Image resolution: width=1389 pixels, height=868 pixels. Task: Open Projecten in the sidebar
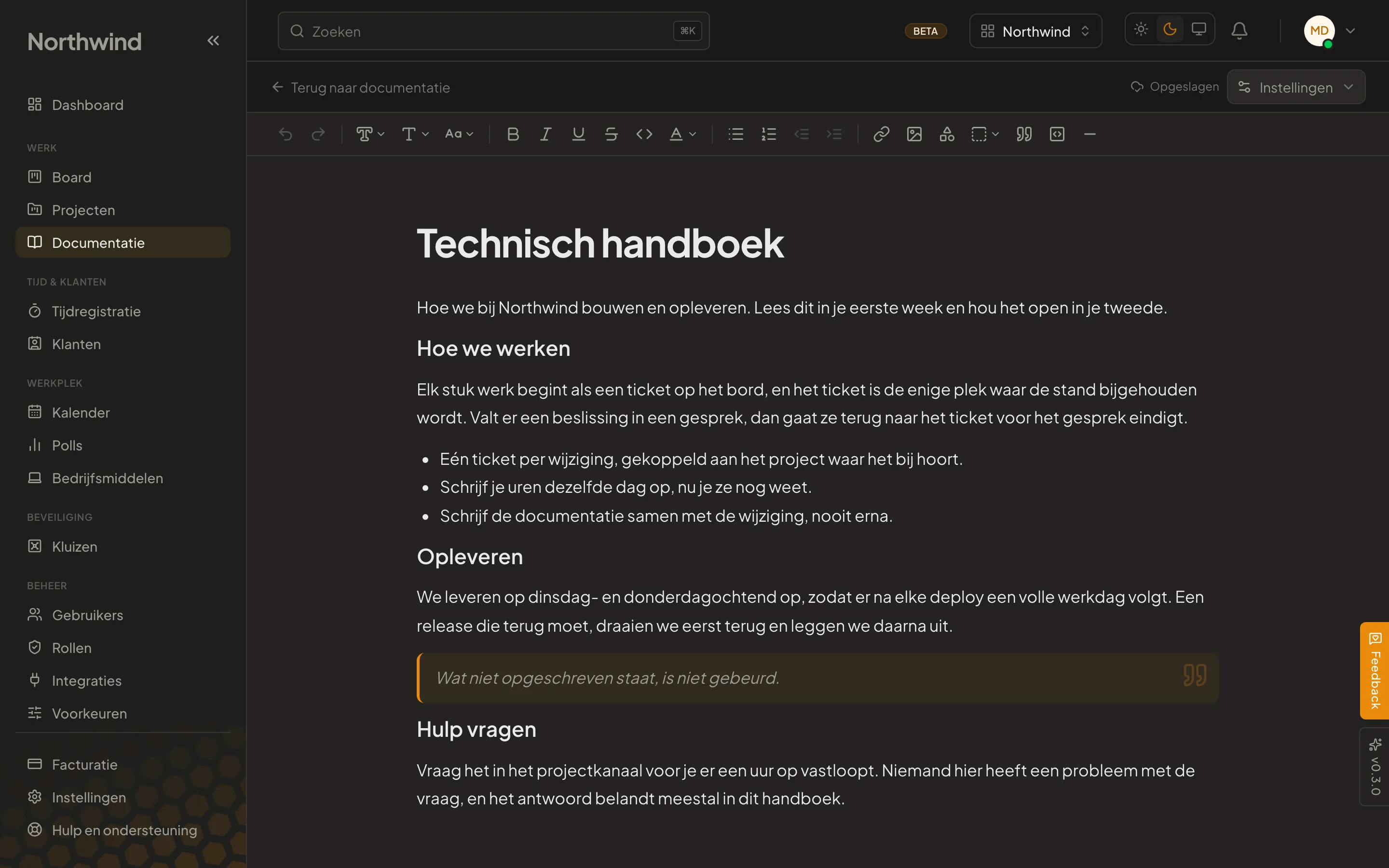click(123, 210)
